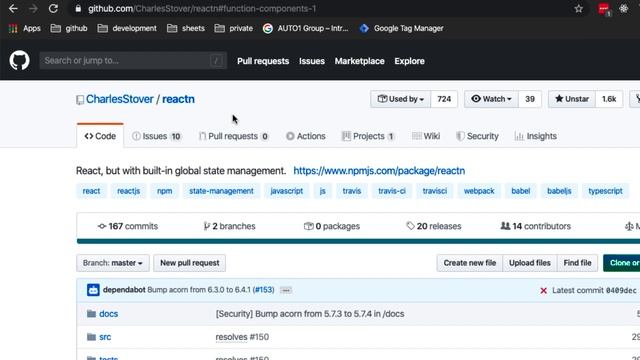Open the development bookmarks folder

pos(127,28)
